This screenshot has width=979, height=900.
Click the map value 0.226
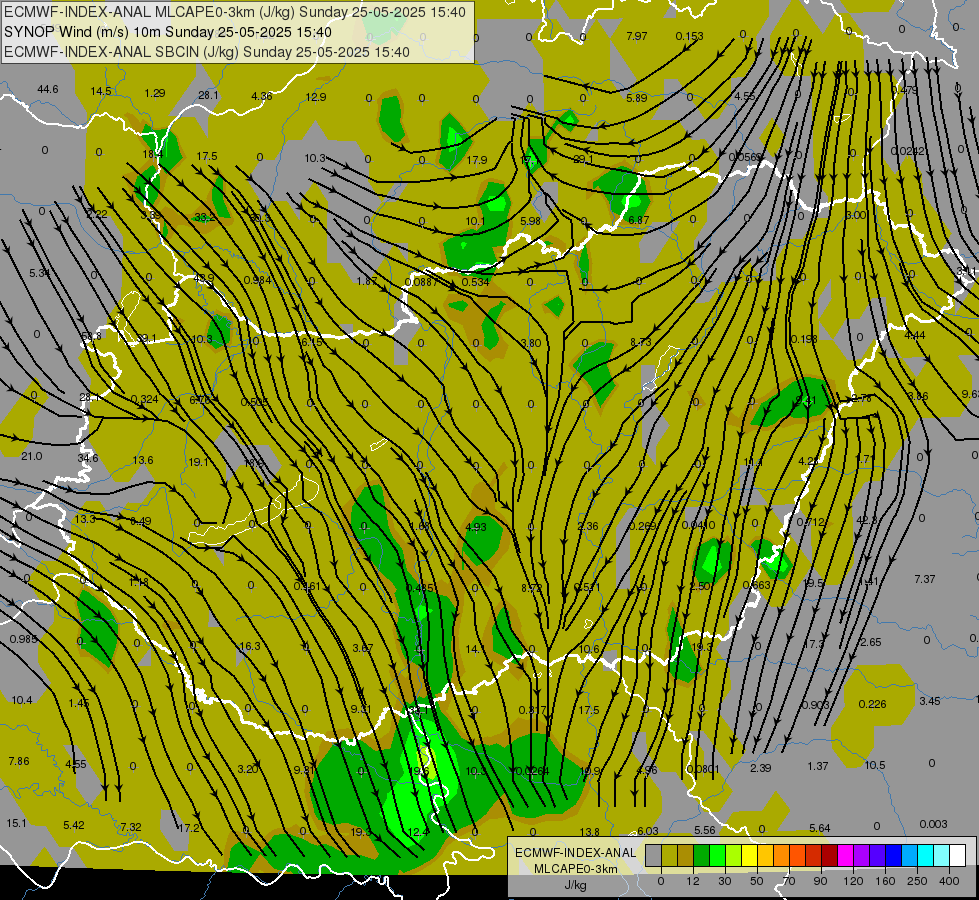(872, 705)
